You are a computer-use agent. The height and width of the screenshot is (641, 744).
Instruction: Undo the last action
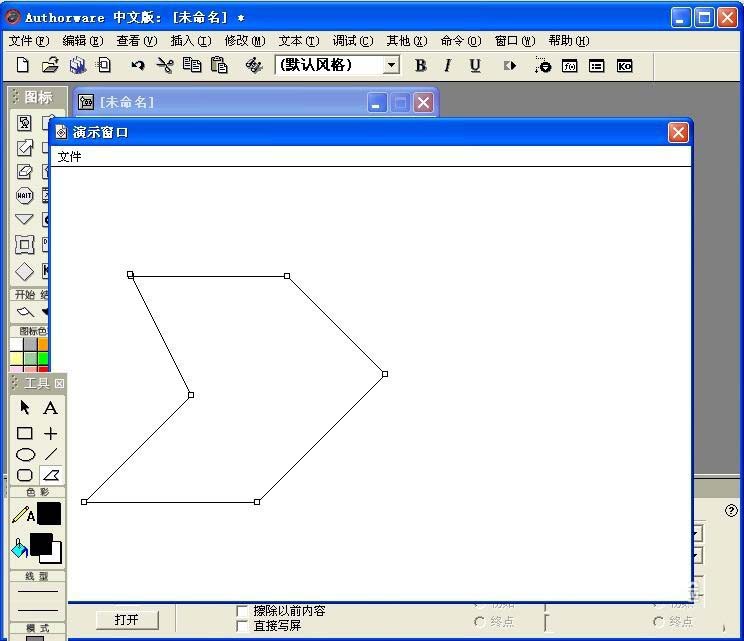point(138,65)
